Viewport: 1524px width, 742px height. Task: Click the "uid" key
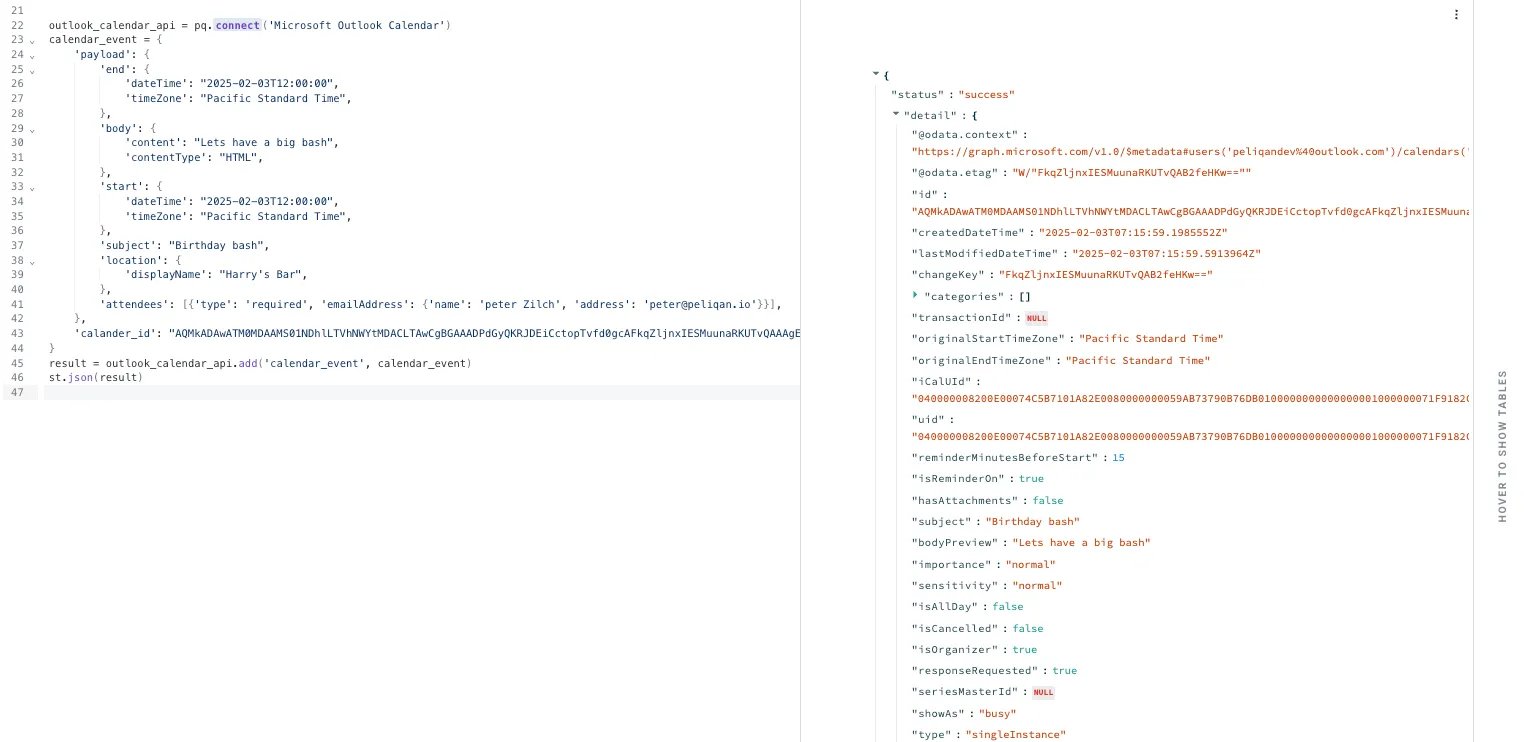point(929,420)
